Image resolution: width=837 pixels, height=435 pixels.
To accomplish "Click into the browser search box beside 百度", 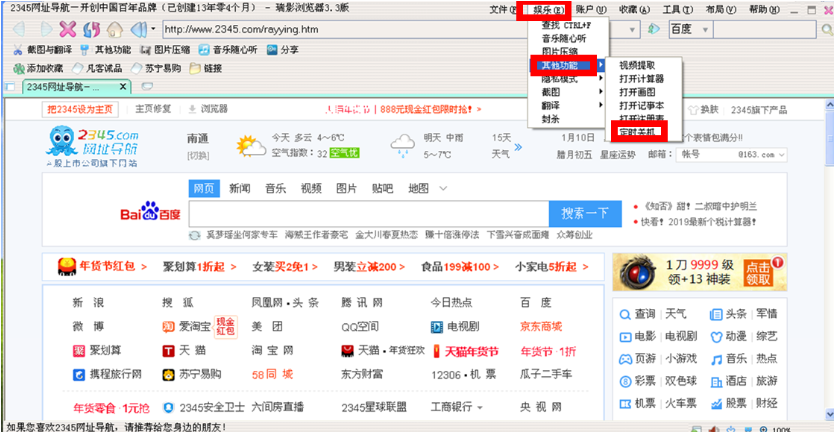I will tap(764, 29).
